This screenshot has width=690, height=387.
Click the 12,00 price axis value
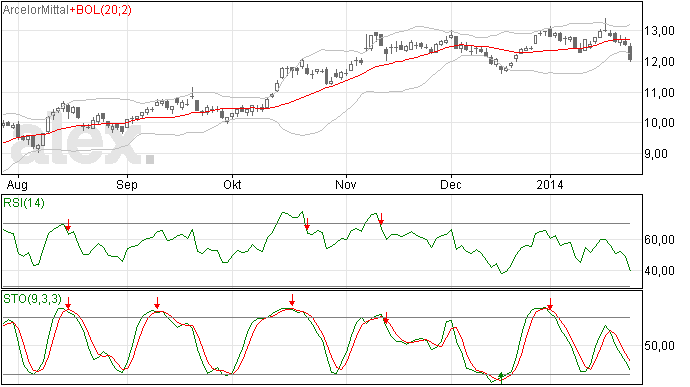(659, 62)
